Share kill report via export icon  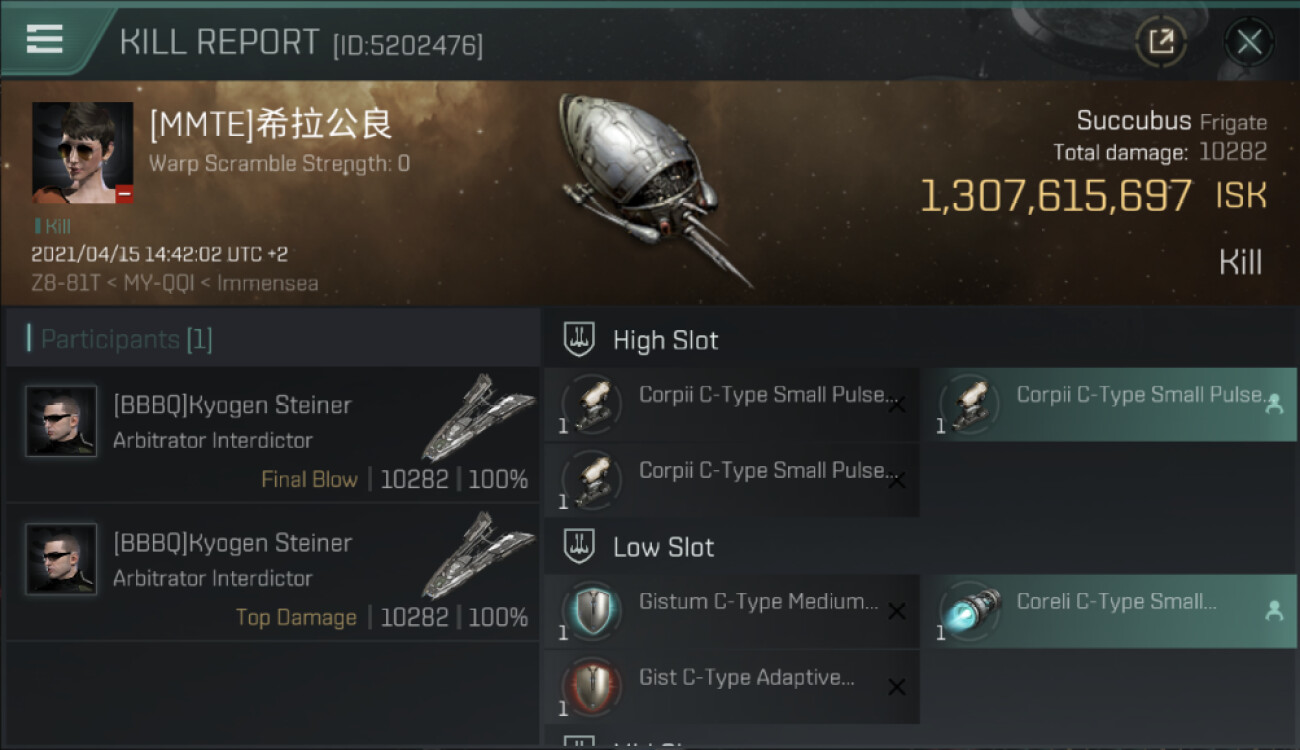pyautogui.click(x=1161, y=41)
